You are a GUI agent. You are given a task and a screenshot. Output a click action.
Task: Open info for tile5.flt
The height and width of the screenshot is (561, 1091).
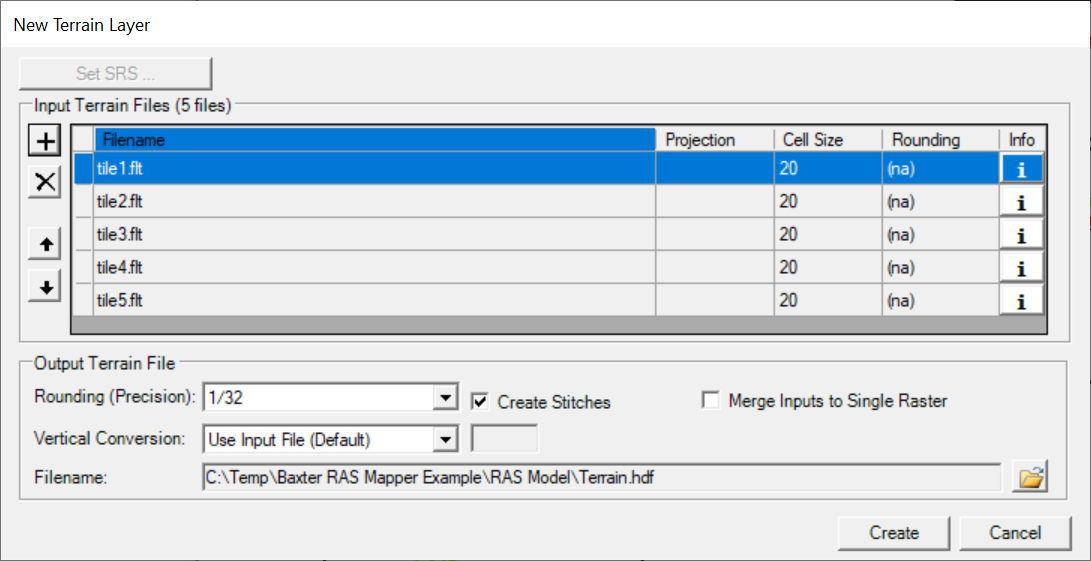click(x=1021, y=301)
